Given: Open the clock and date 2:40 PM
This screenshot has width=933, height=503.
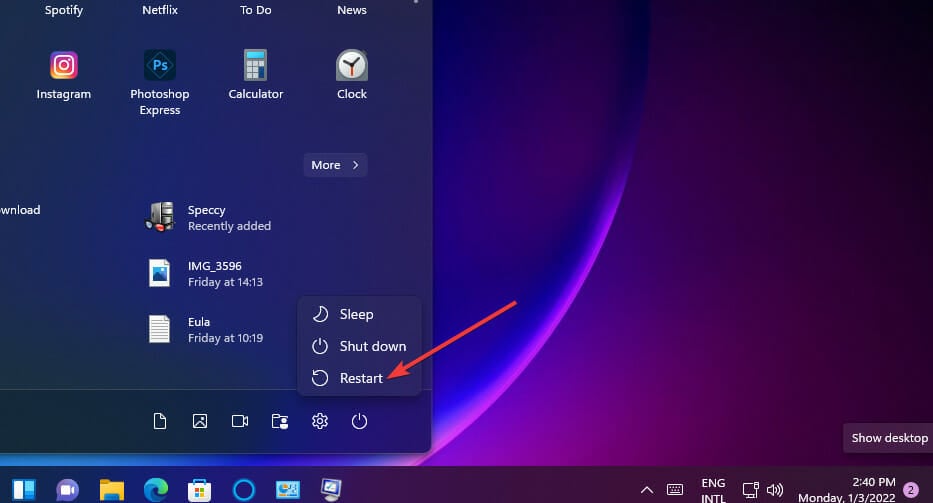Looking at the screenshot, I should [x=846, y=489].
